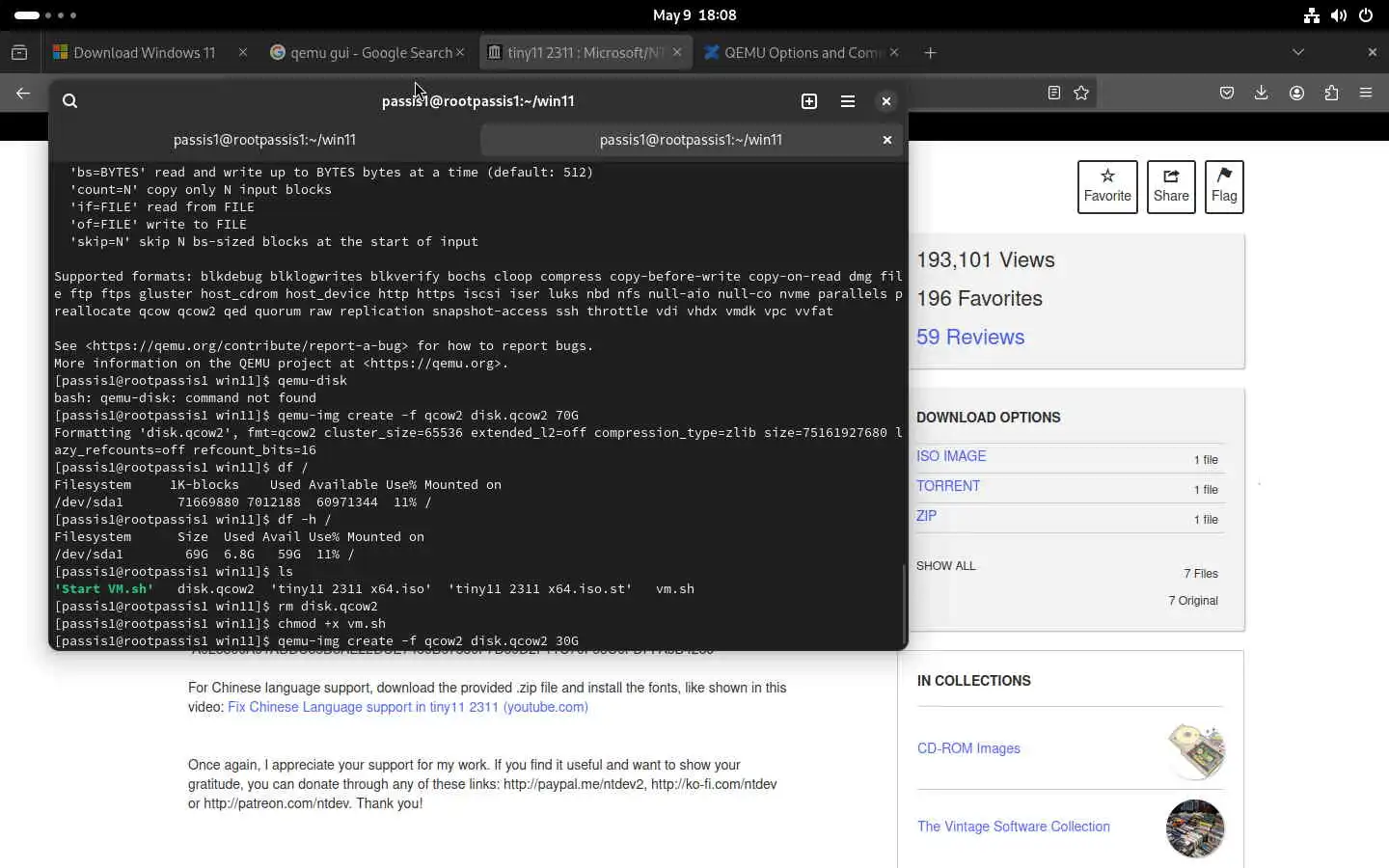
Task: Bookmark this page with star icon
Action: tap(1081, 94)
